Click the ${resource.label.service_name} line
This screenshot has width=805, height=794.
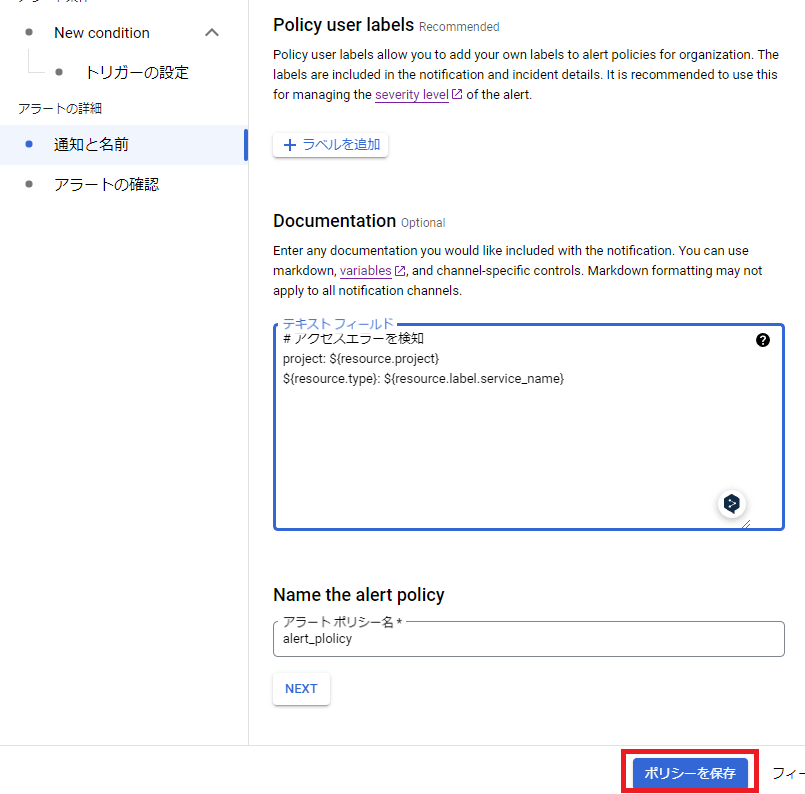point(423,379)
